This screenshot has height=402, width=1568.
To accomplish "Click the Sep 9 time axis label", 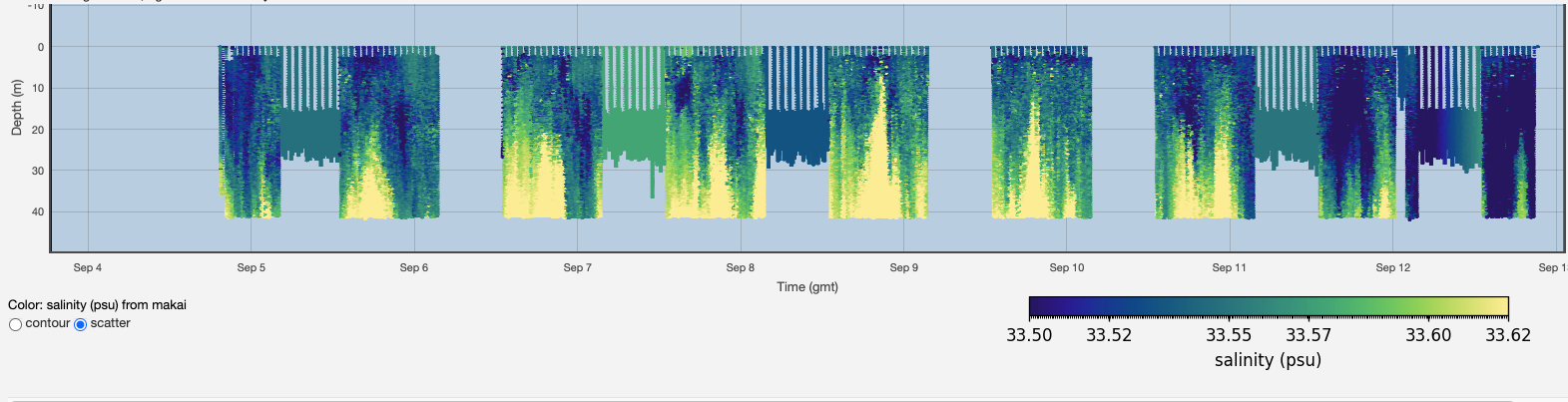I will (x=903, y=267).
